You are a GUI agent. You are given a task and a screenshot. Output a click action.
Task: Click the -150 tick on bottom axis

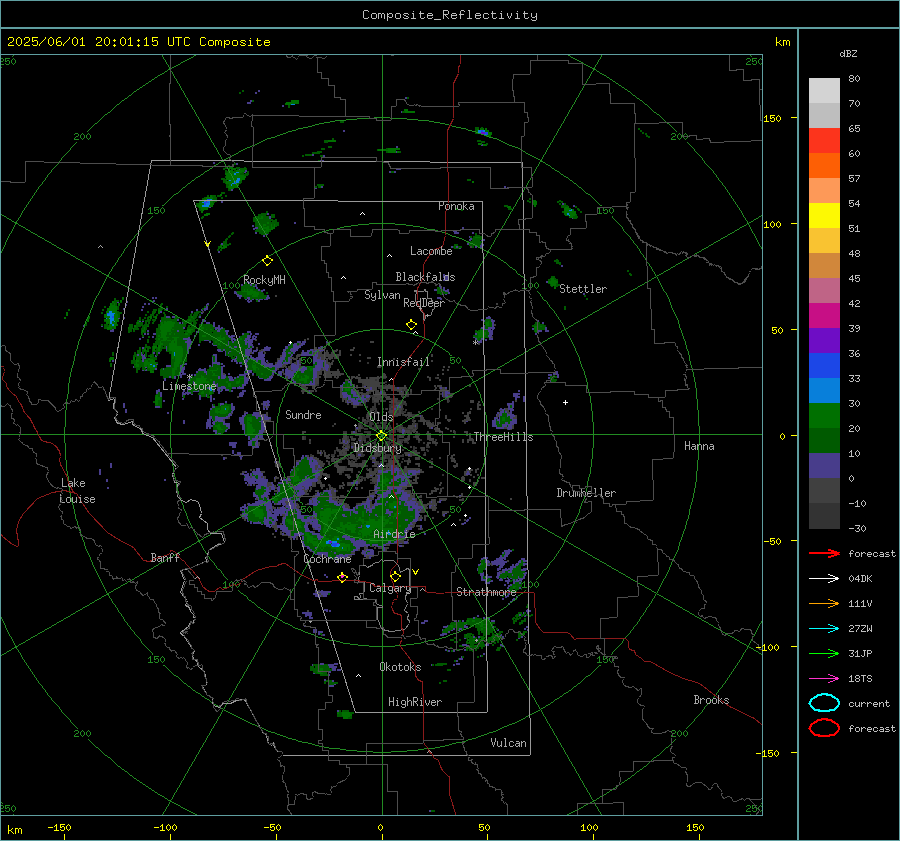click(x=59, y=827)
